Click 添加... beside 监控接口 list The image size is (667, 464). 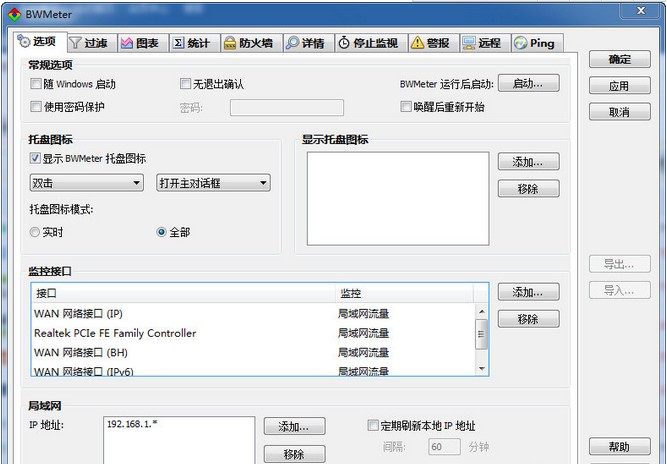coord(528,292)
